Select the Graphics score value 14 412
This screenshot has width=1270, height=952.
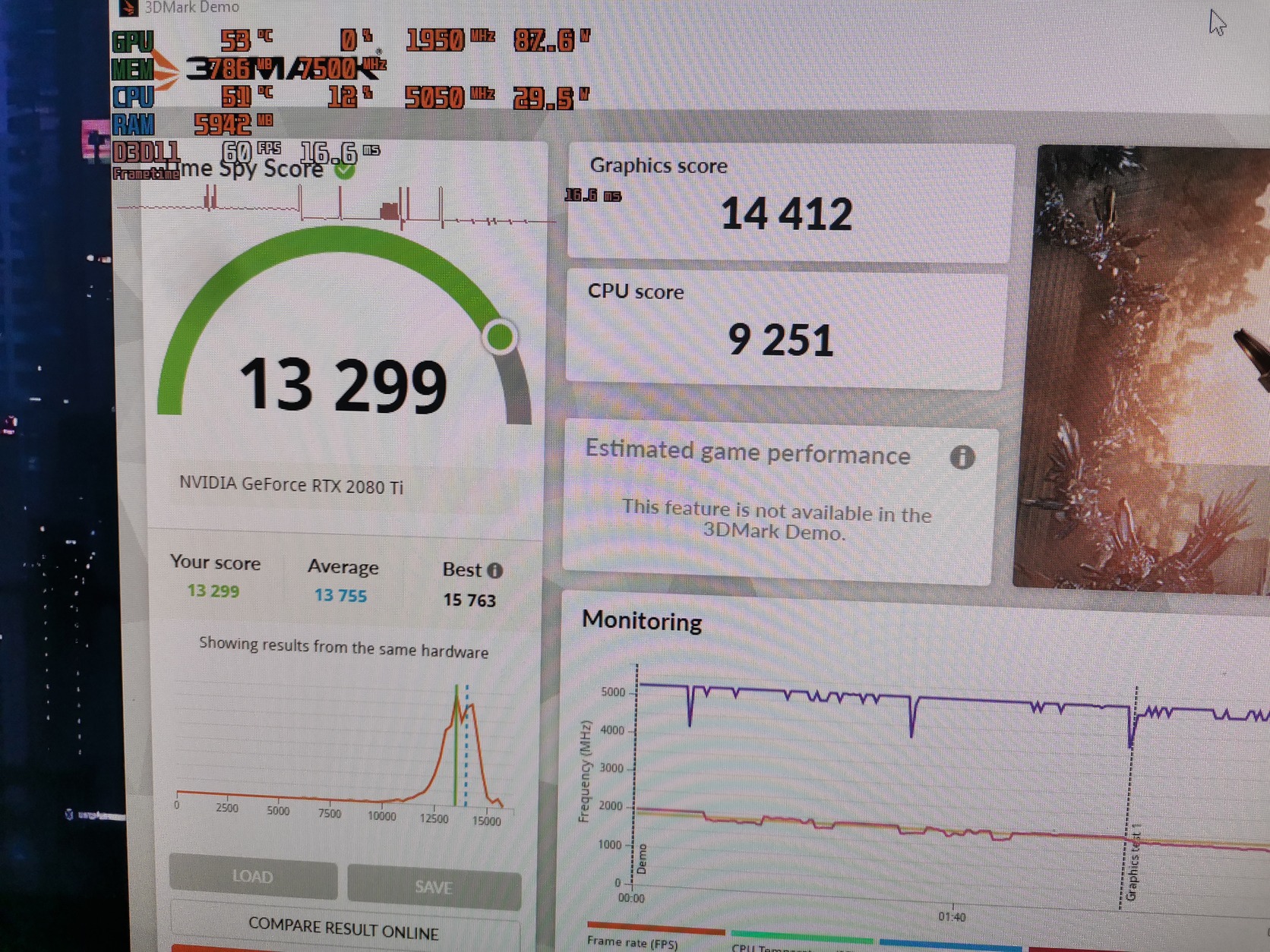click(787, 213)
